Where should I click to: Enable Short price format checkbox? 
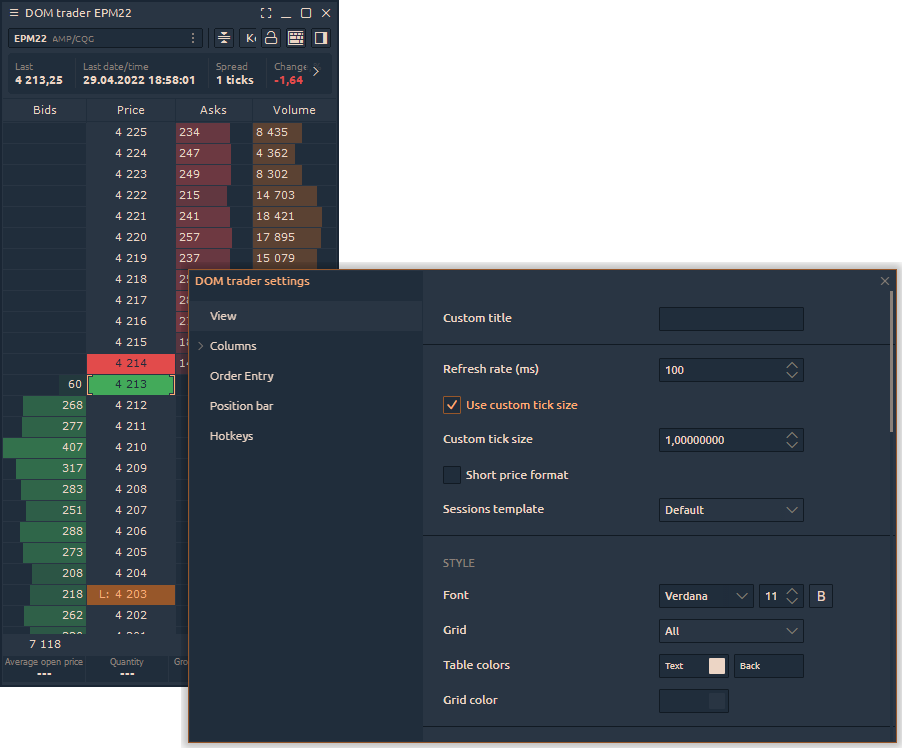[x=452, y=475]
